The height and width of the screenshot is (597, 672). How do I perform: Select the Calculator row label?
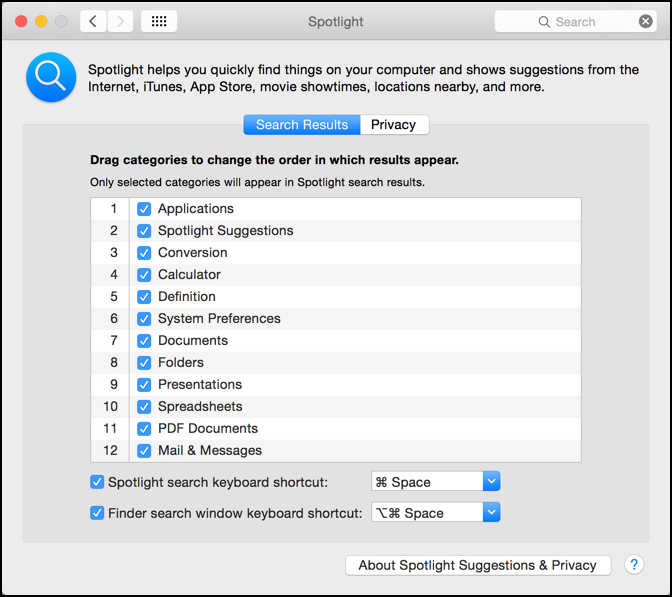[189, 274]
